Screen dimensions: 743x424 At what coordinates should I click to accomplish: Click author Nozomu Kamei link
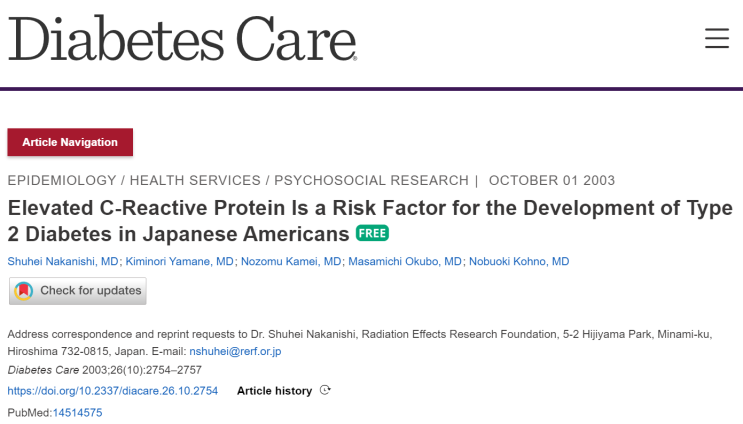(290, 261)
